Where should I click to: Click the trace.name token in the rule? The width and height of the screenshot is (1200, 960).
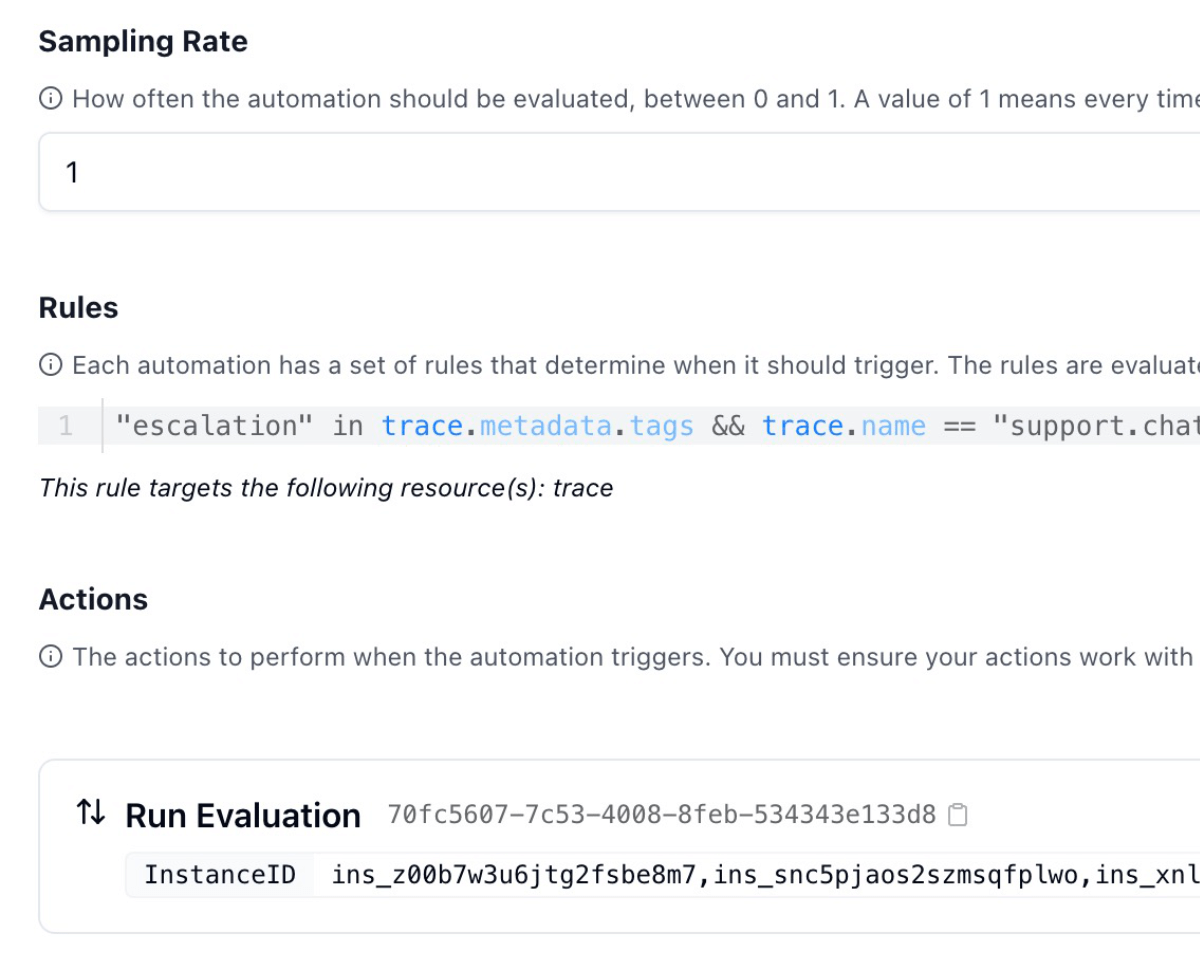845,425
